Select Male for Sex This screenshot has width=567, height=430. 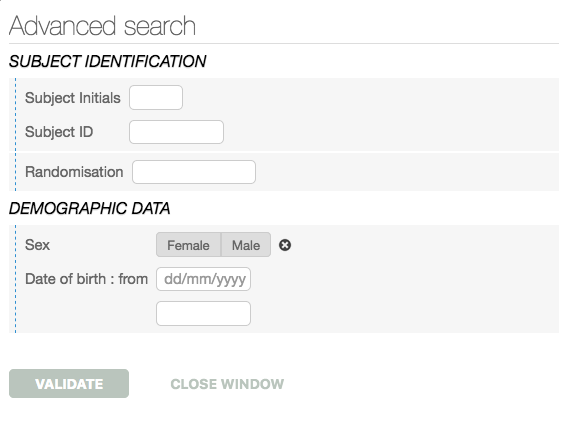tap(246, 245)
